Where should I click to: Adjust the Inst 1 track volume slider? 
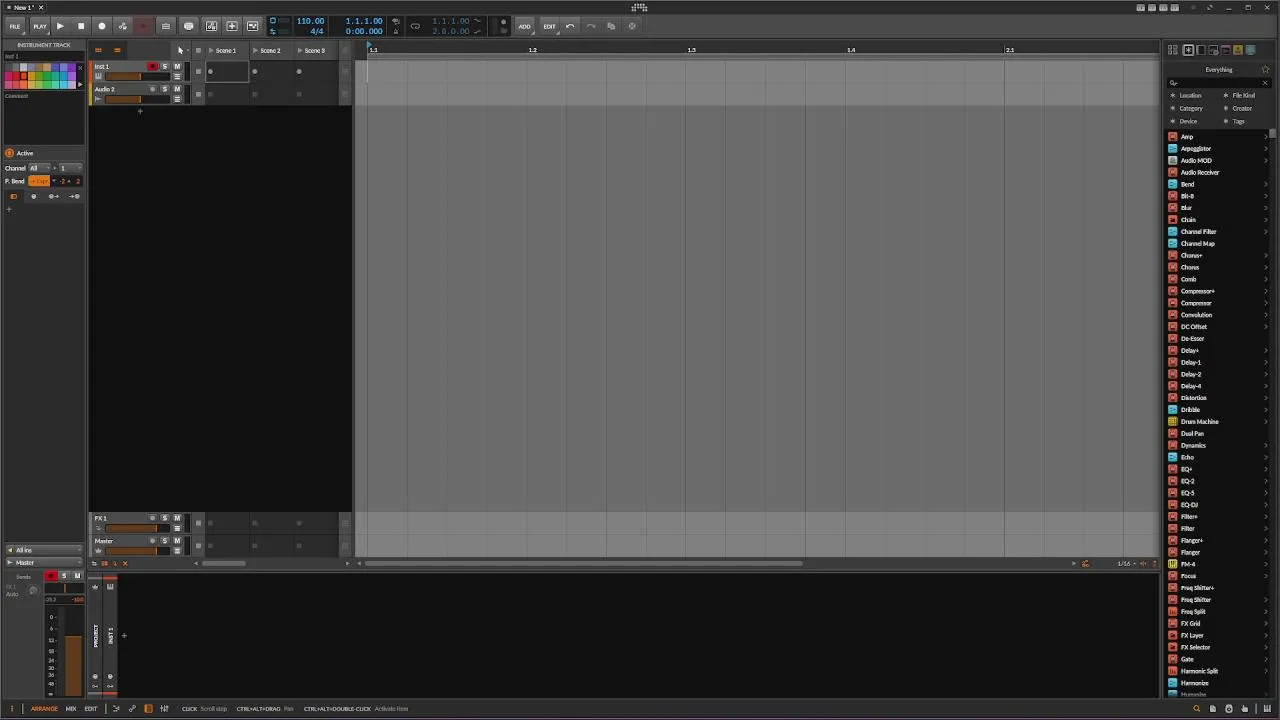[136, 77]
